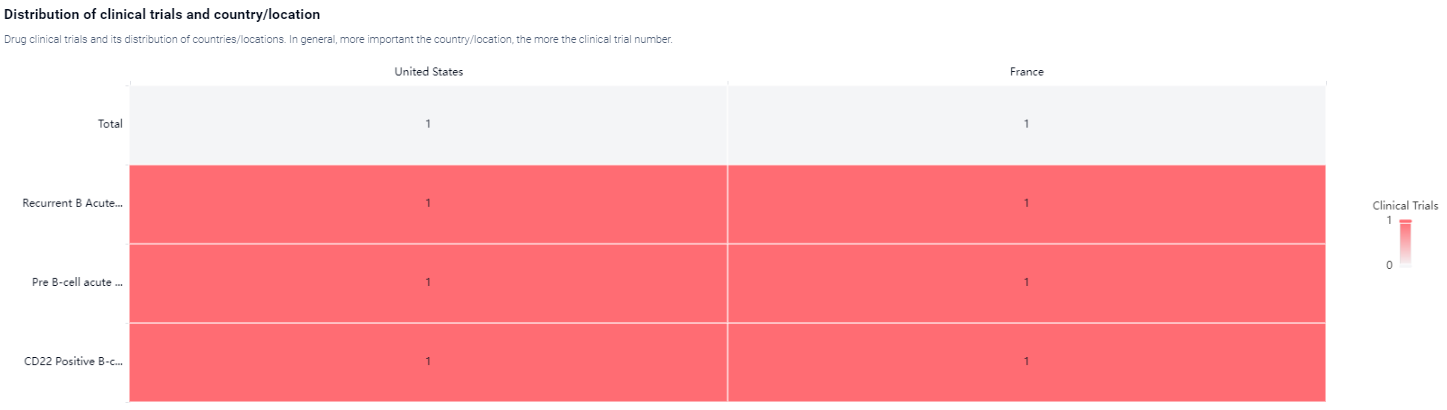Screen dimensions: 1447x410
Task: Select Recurrent B Acute cell under United States
Action: [x=428, y=203]
